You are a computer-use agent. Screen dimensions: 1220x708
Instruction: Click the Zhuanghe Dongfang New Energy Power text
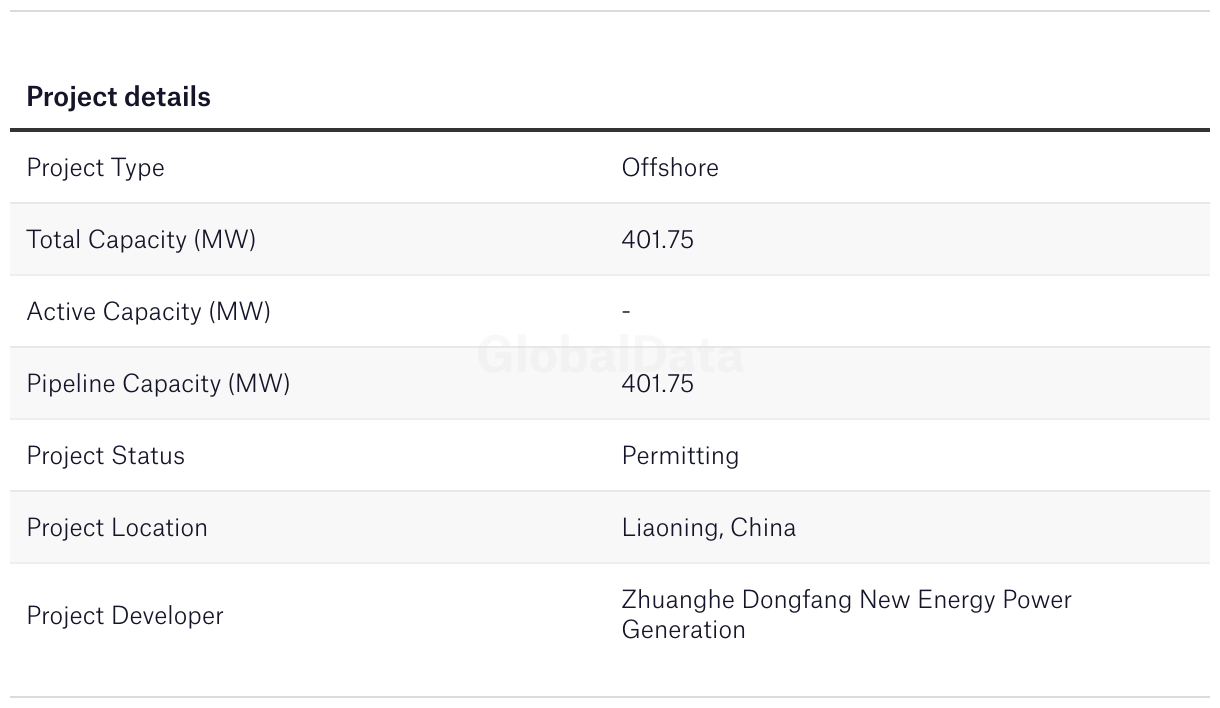[x=846, y=600]
